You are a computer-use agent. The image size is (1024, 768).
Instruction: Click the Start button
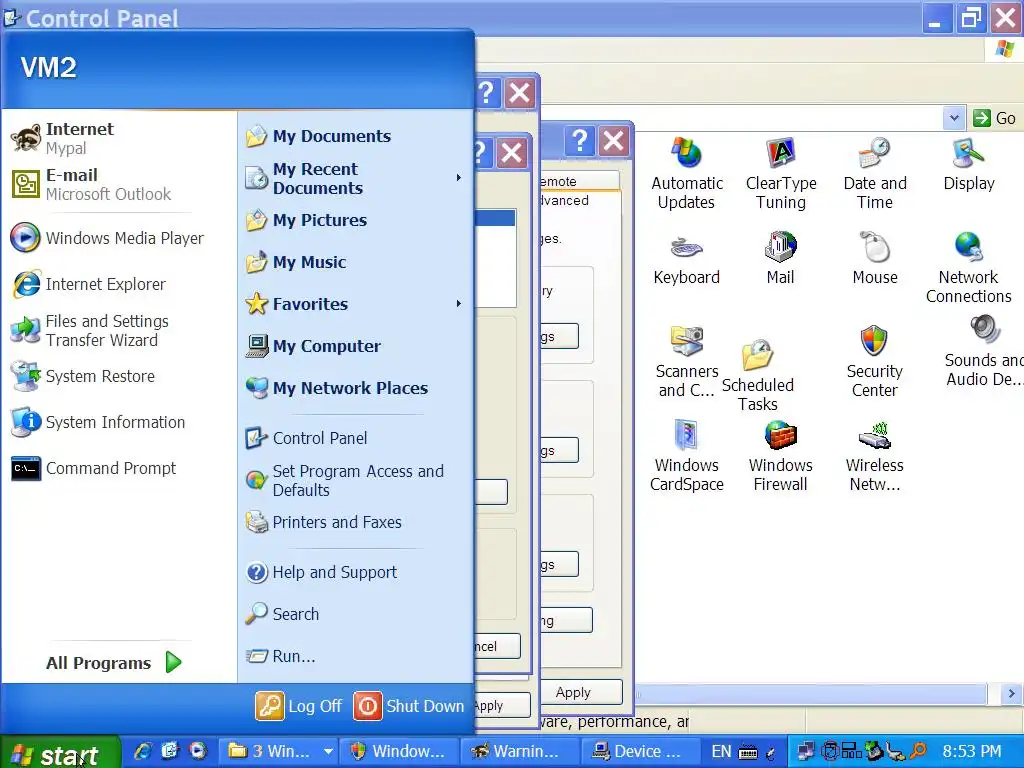pos(59,753)
